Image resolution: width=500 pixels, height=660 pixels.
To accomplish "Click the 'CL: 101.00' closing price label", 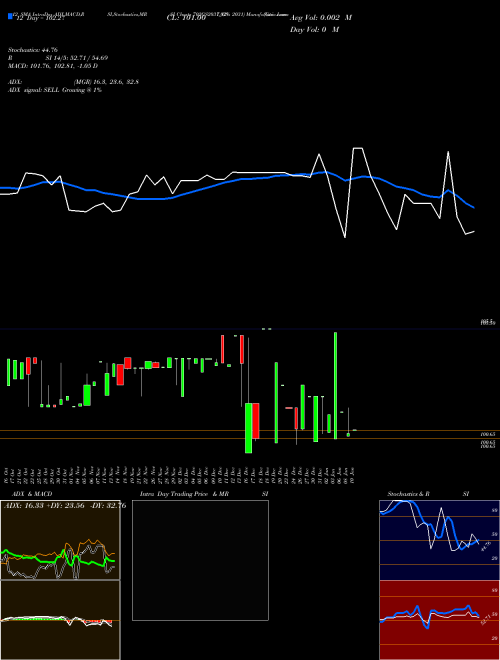I will point(186,19).
